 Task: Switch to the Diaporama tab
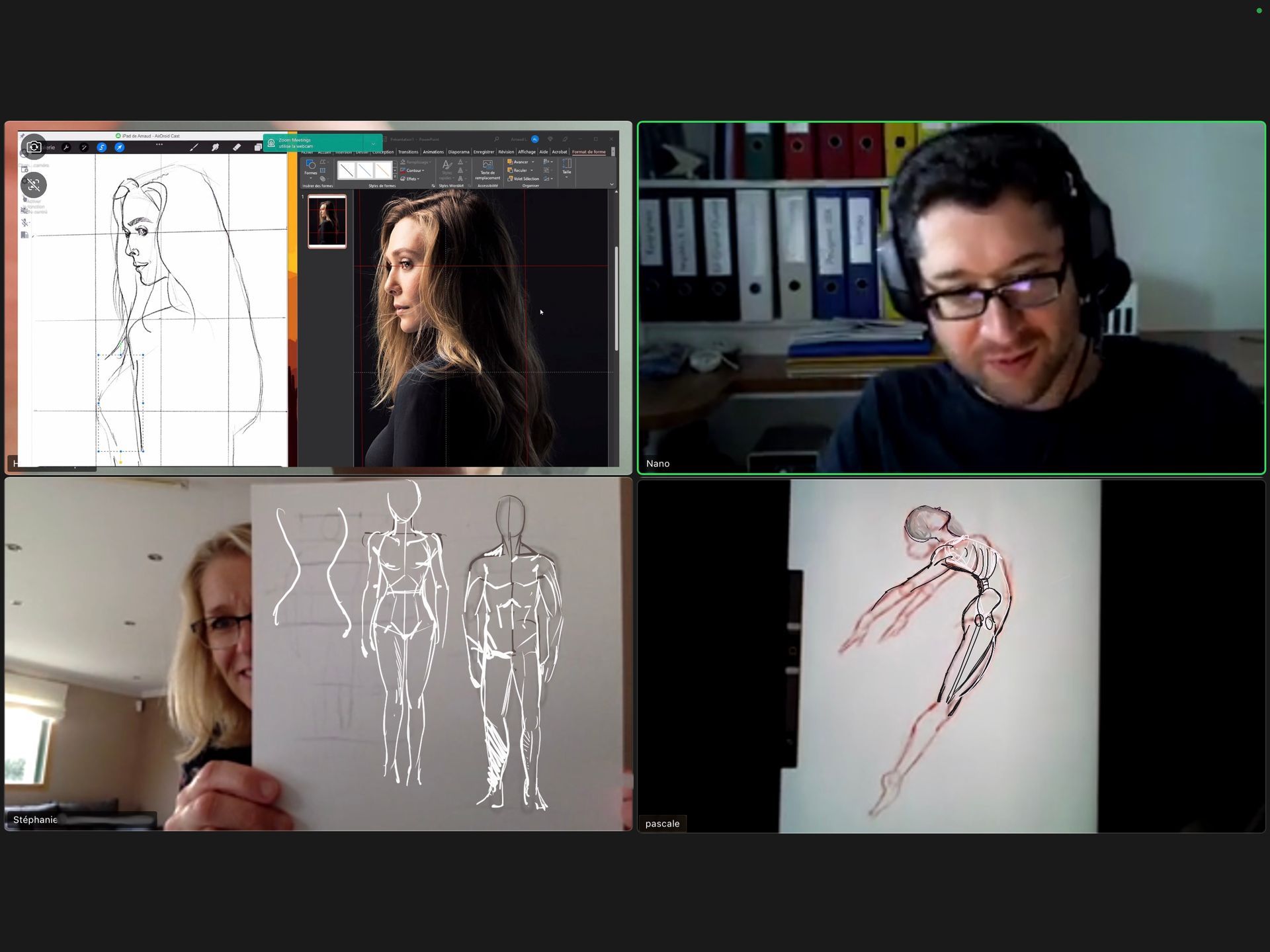[458, 152]
